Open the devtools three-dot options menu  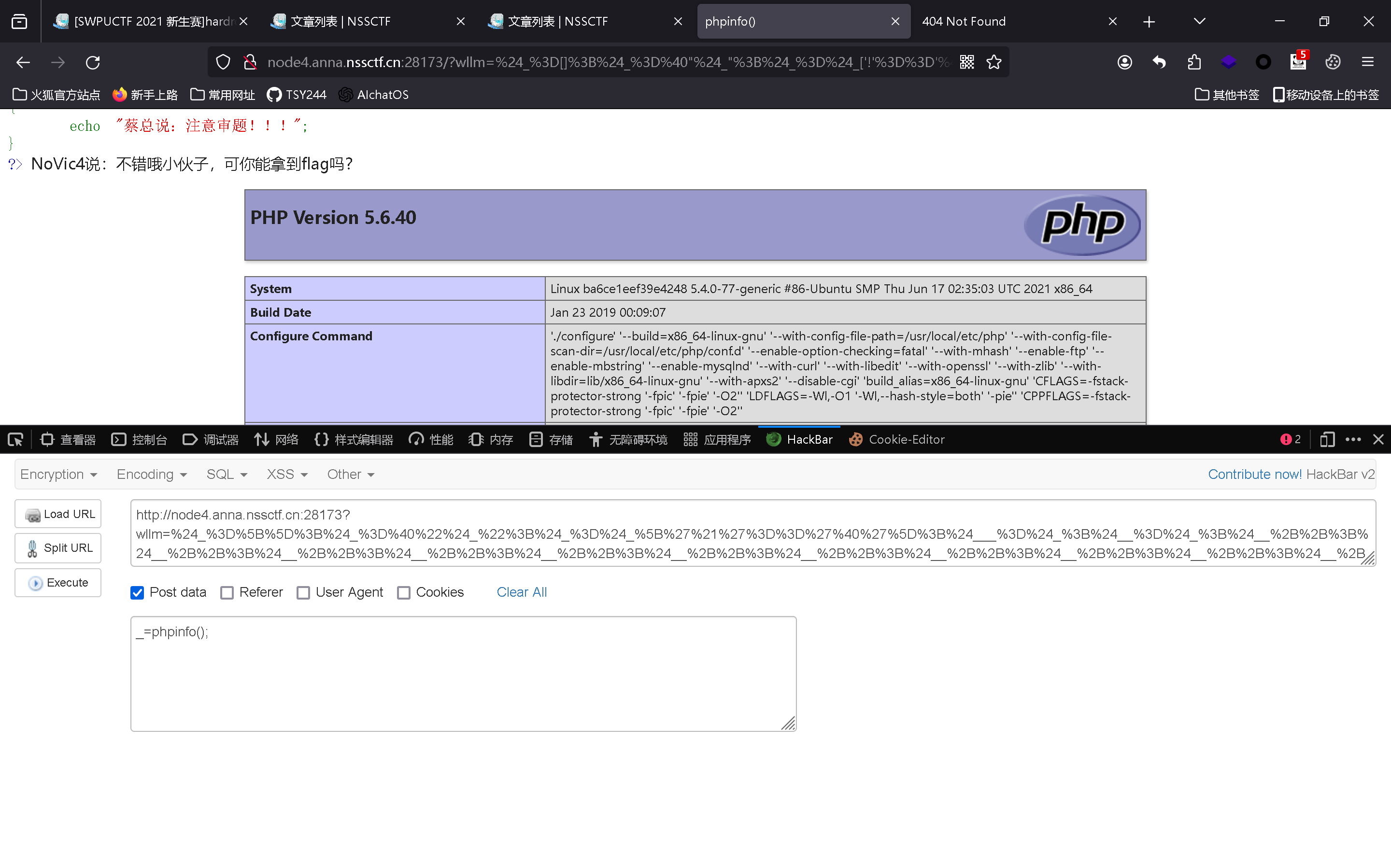click(x=1353, y=440)
